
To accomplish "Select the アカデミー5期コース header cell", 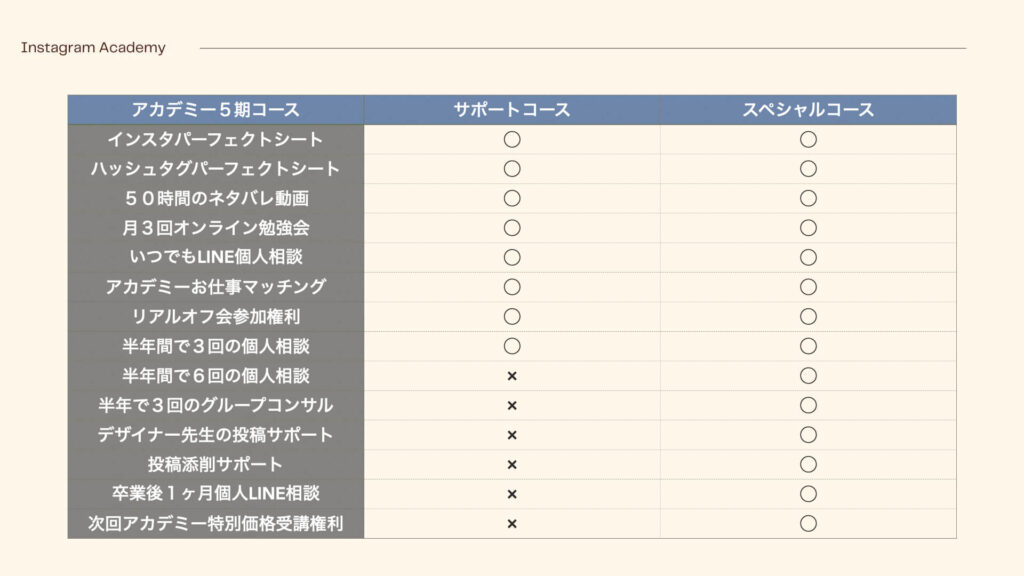I will click(x=216, y=110).
